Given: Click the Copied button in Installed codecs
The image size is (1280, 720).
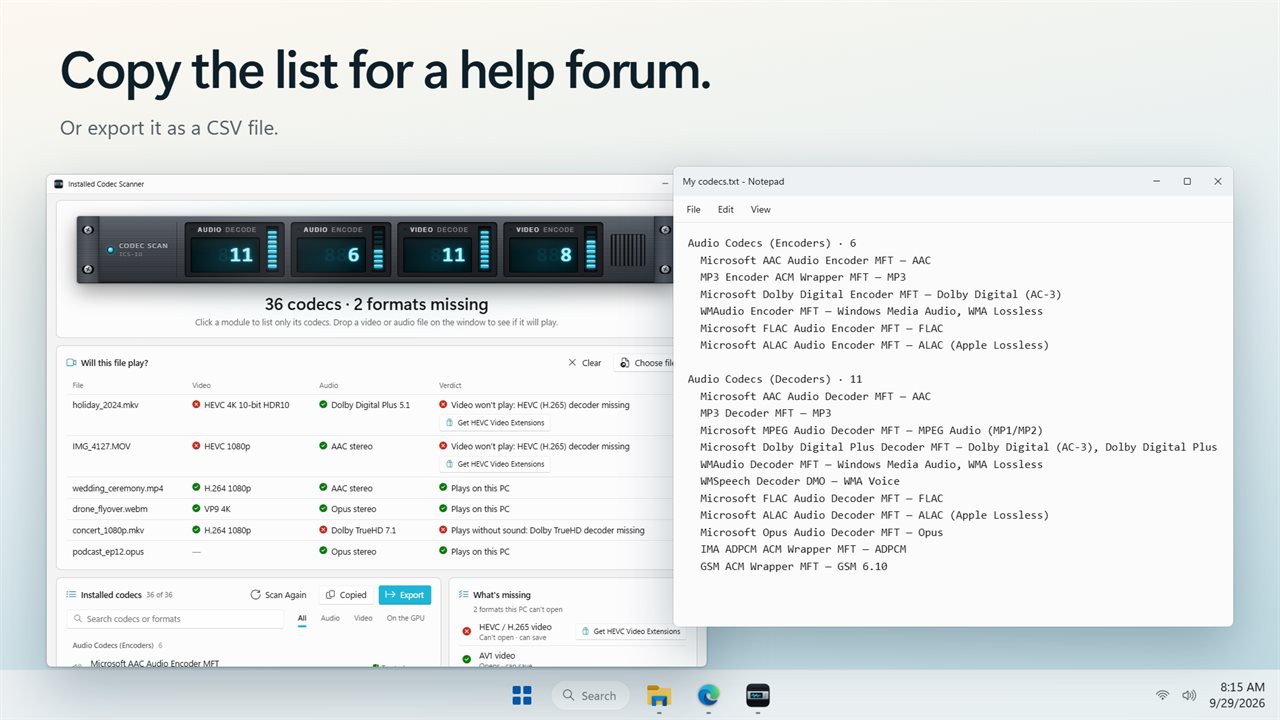Looking at the screenshot, I should pyautogui.click(x=346, y=595).
